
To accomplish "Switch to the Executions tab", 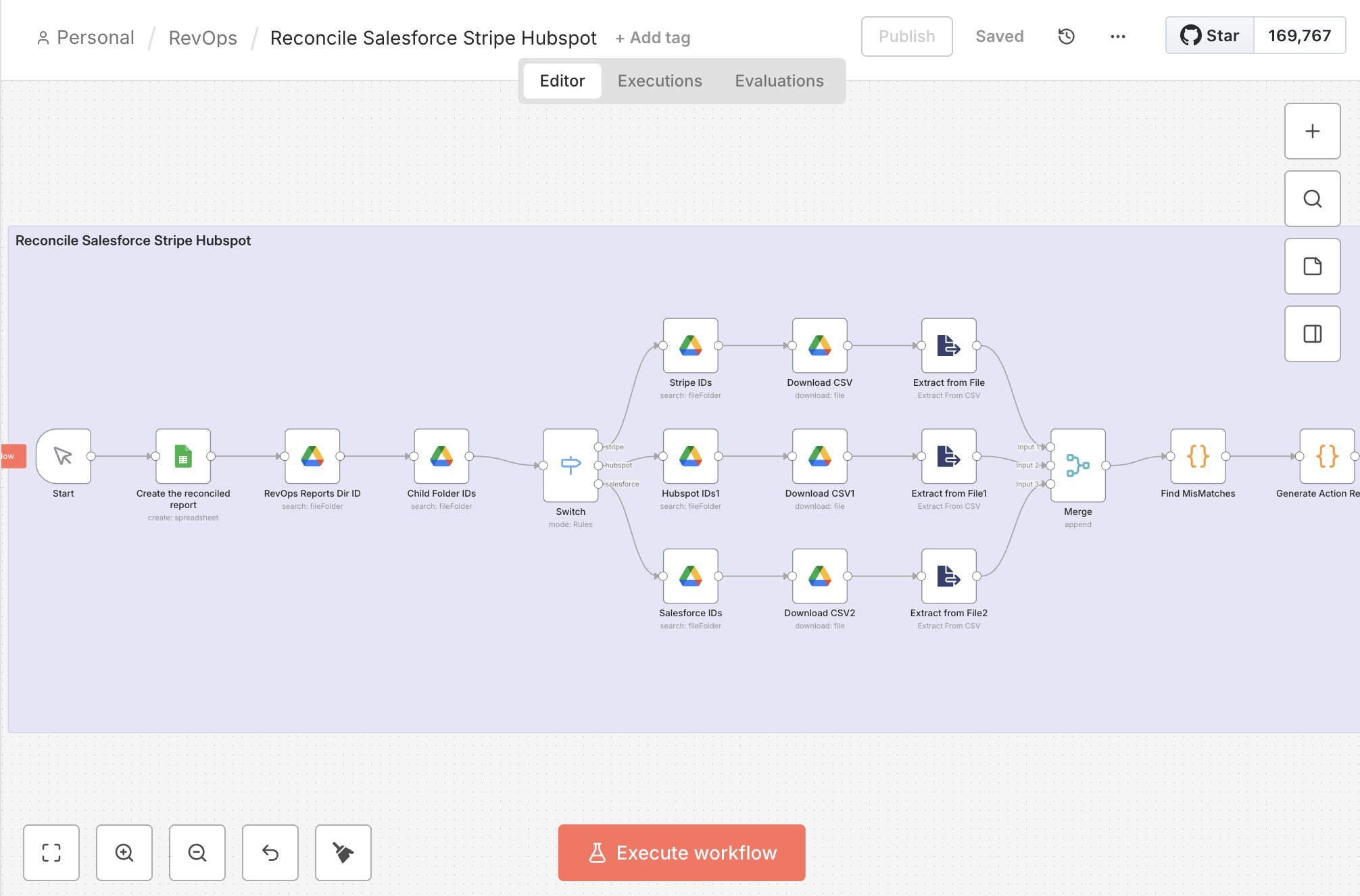I will [x=659, y=81].
